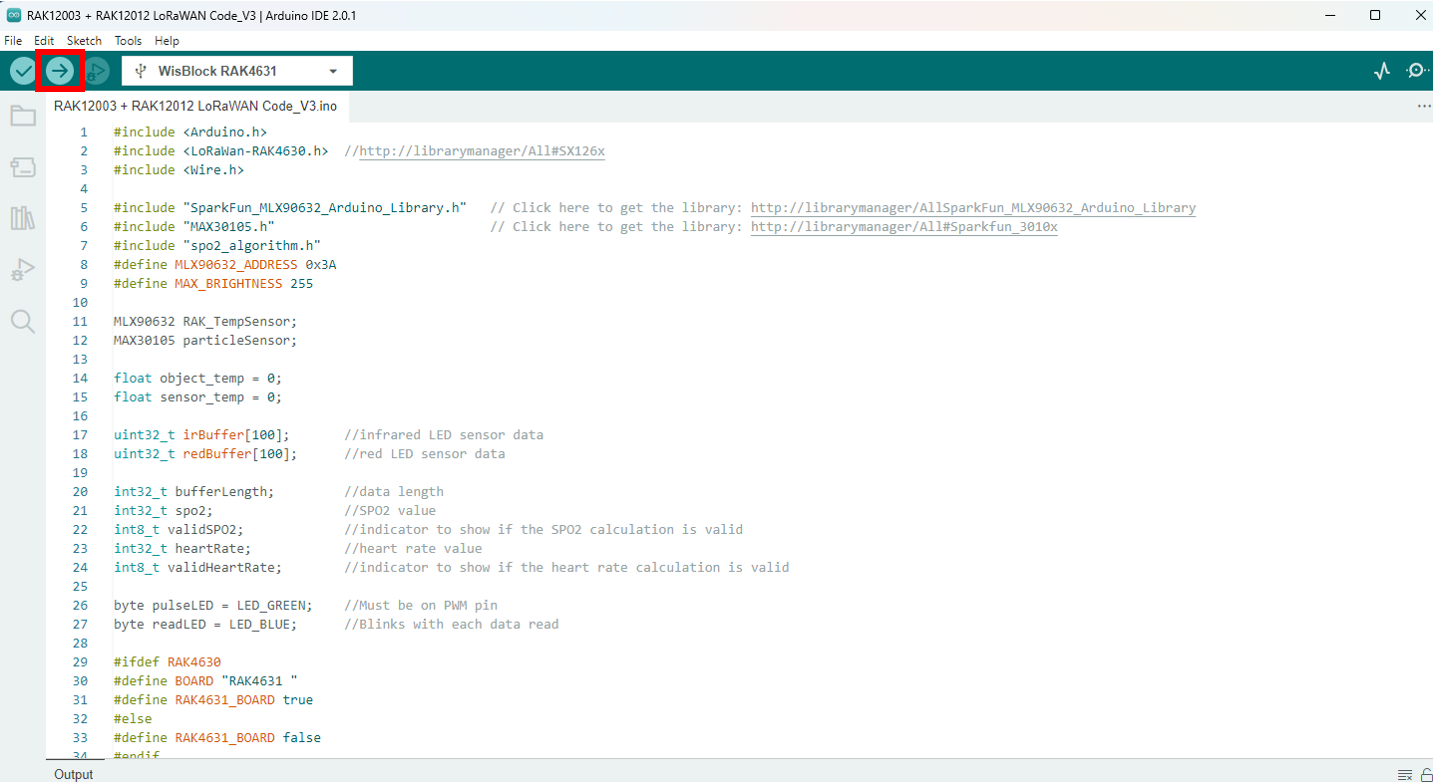This screenshot has height=782, width=1433.
Task: Click 'int8_t validSPO2;' declaration
Action: coord(179,530)
